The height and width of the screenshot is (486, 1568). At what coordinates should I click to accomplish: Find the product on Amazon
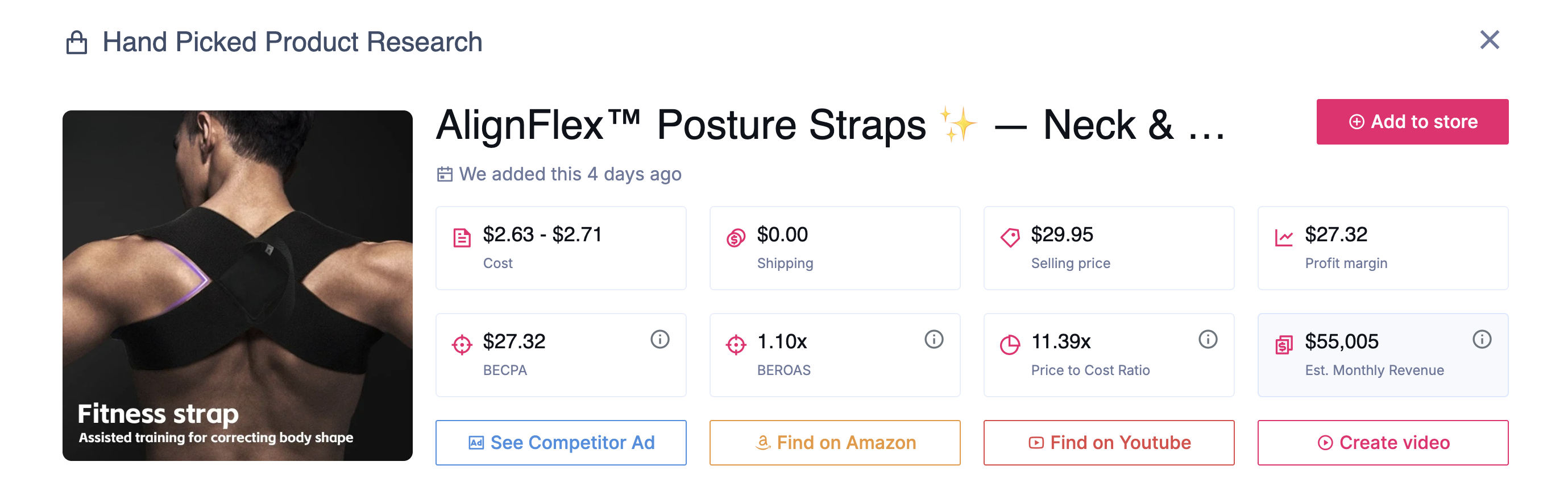click(x=835, y=443)
